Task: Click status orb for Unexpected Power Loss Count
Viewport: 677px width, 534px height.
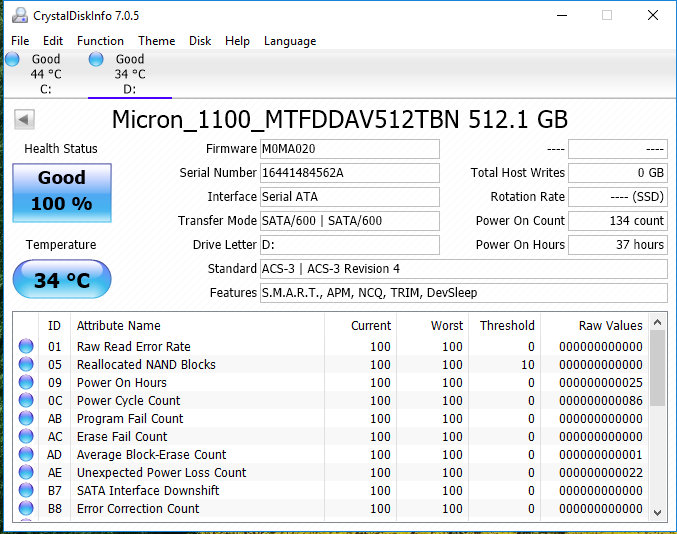Action: (x=26, y=472)
